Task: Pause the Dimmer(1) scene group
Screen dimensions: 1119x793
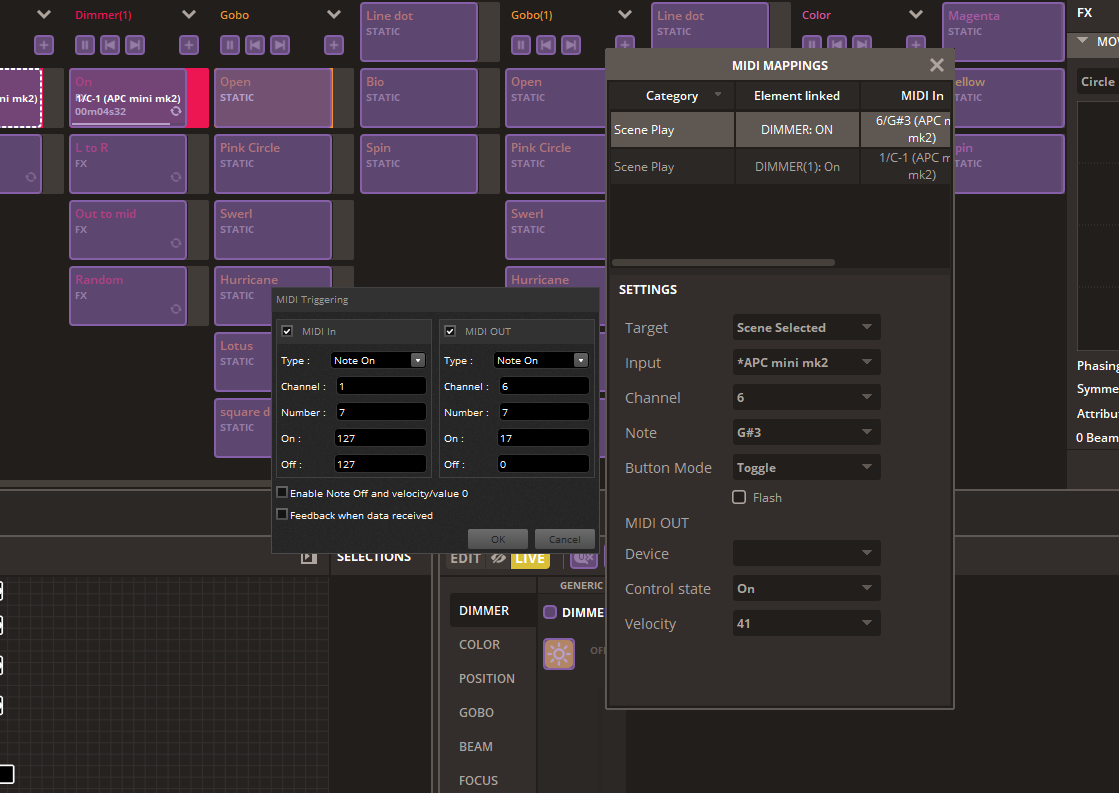Action: (85, 45)
